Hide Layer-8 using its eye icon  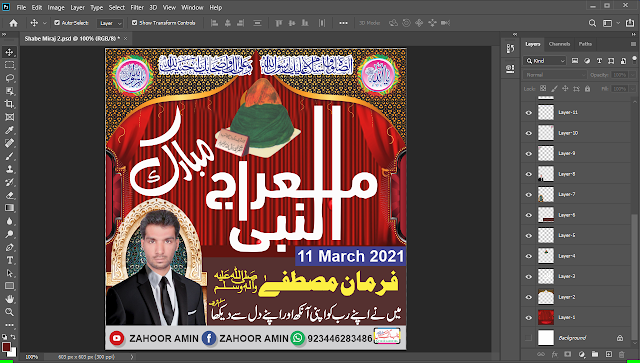point(529,174)
